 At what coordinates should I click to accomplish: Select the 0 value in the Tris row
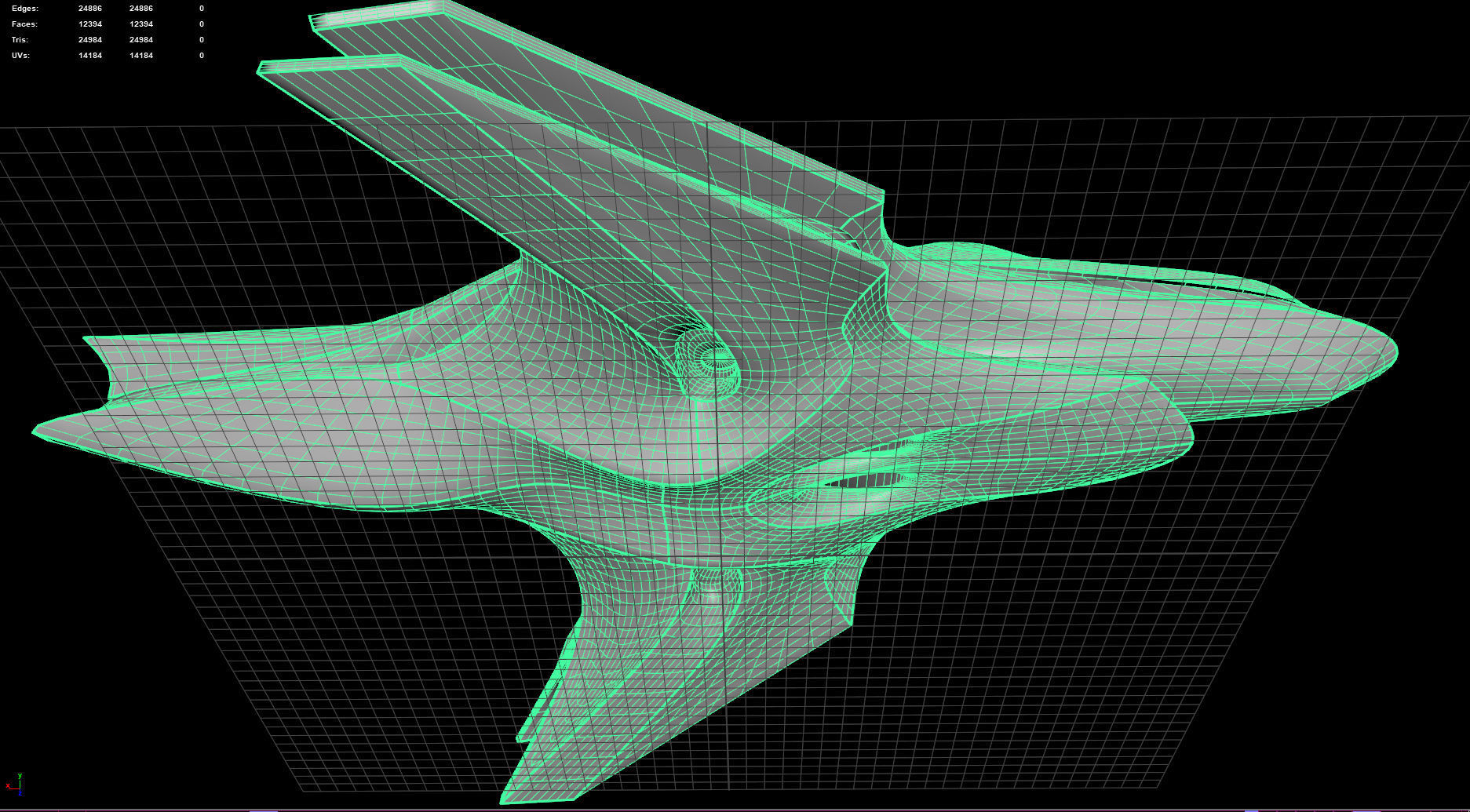[202, 40]
